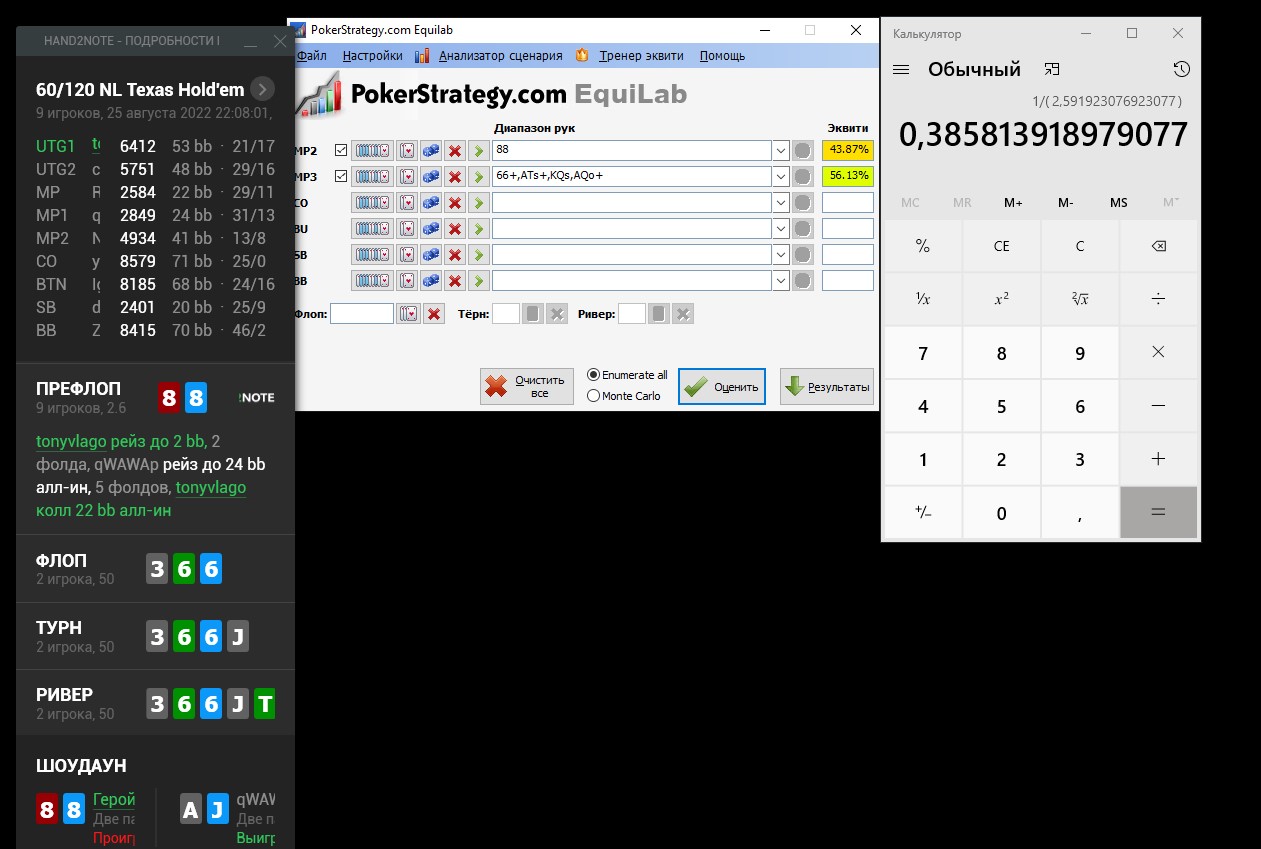Click tonyvlago link in preflop action text
Image resolution: width=1261 pixels, height=849 pixels.
[71, 441]
